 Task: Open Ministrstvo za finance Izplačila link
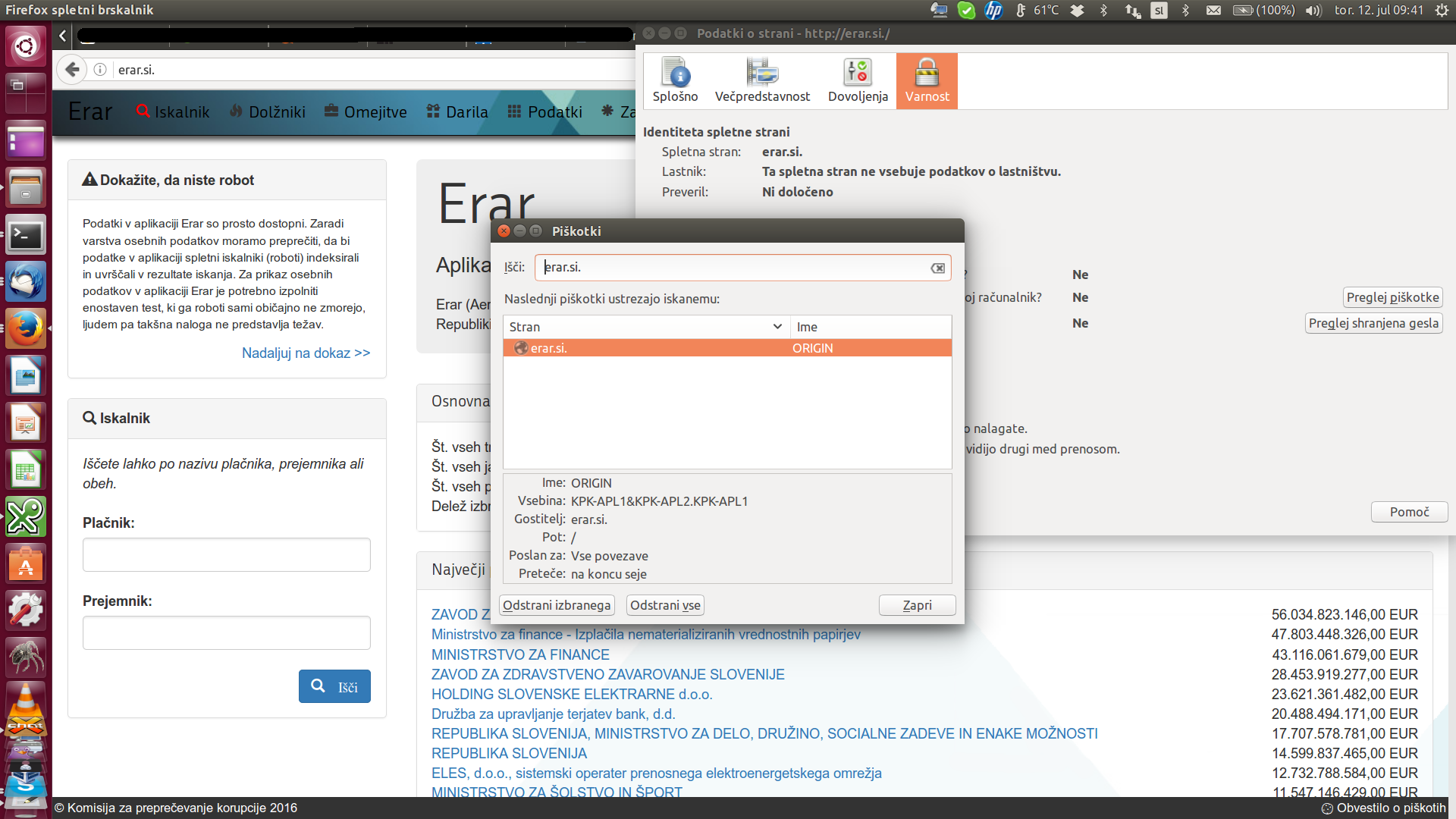click(646, 635)
